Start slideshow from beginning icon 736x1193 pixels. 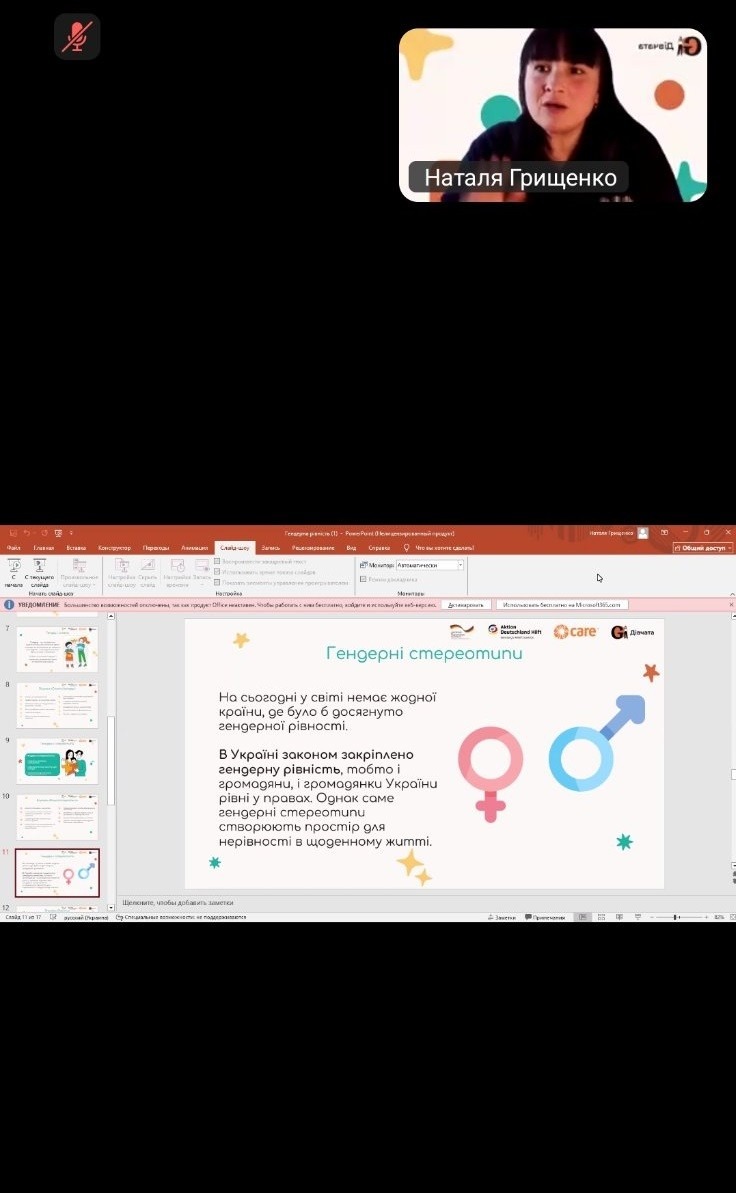(x=14, y=568)
